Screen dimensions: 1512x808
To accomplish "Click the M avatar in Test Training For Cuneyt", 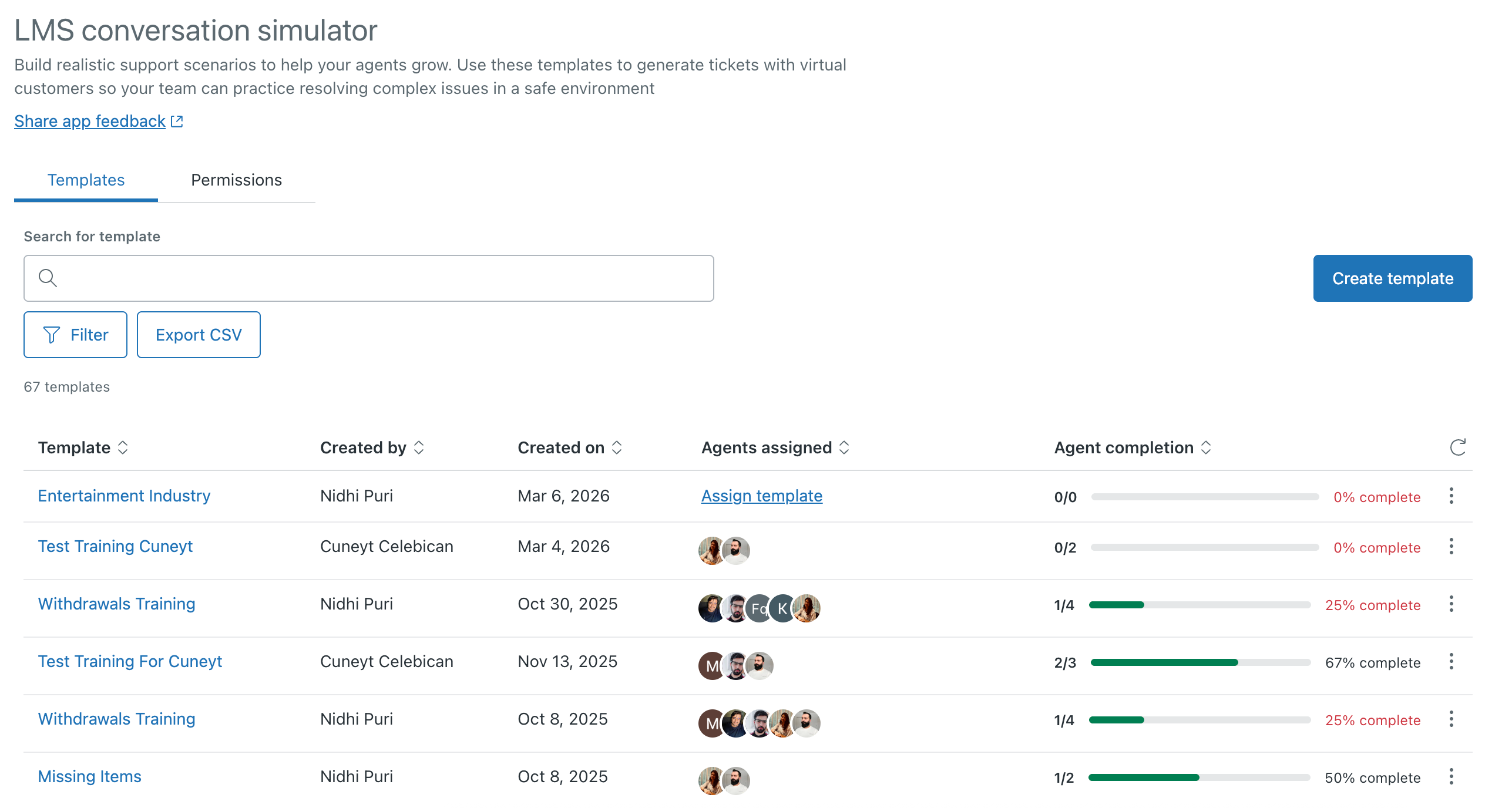I will 711,666.
